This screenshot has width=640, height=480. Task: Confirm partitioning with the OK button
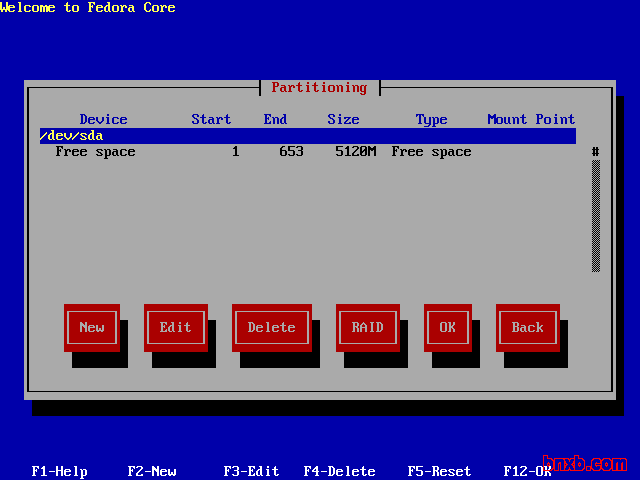[447, 327]
